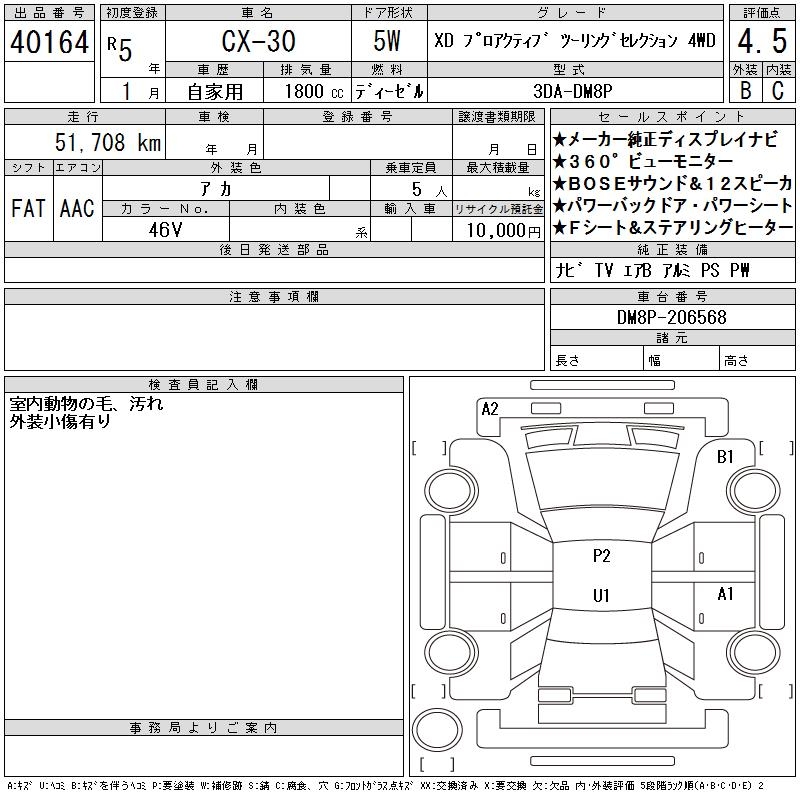Click the inspector note 外装小傷有り
Screen dimensions: 800x800
click(x=60, y=422)
